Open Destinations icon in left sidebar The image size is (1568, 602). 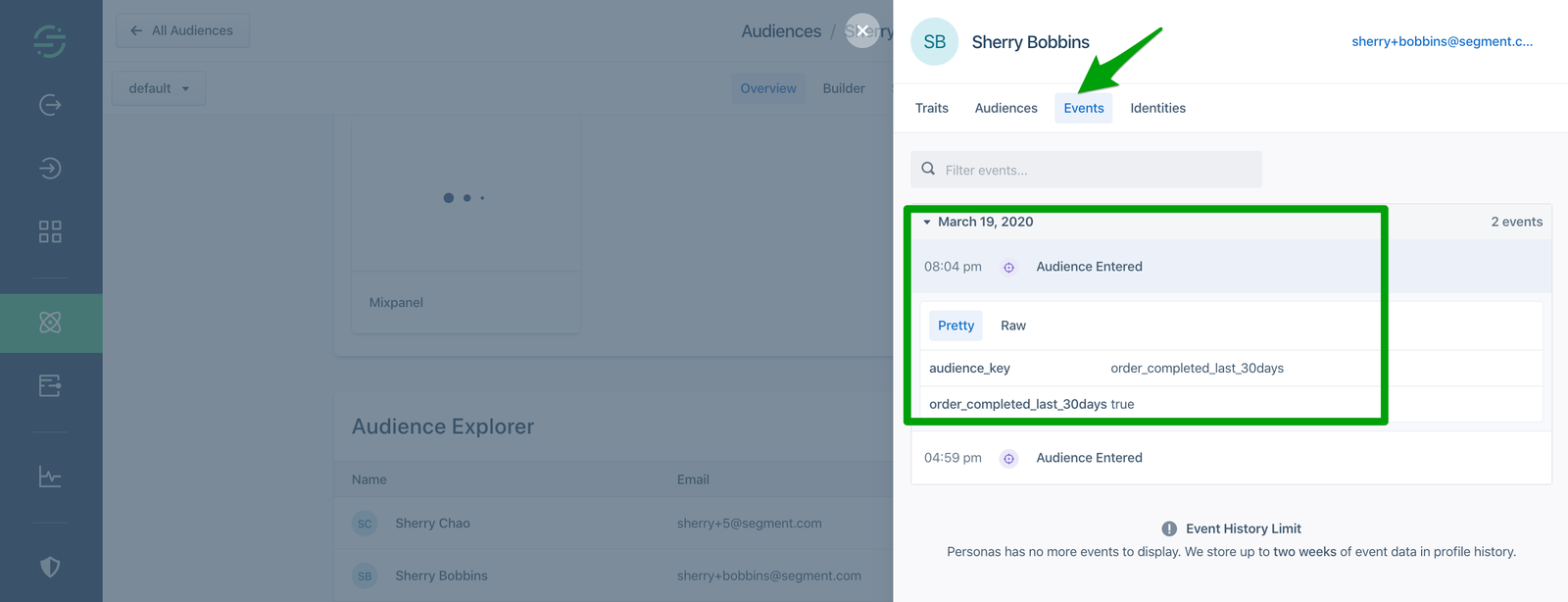pos(50,169)
